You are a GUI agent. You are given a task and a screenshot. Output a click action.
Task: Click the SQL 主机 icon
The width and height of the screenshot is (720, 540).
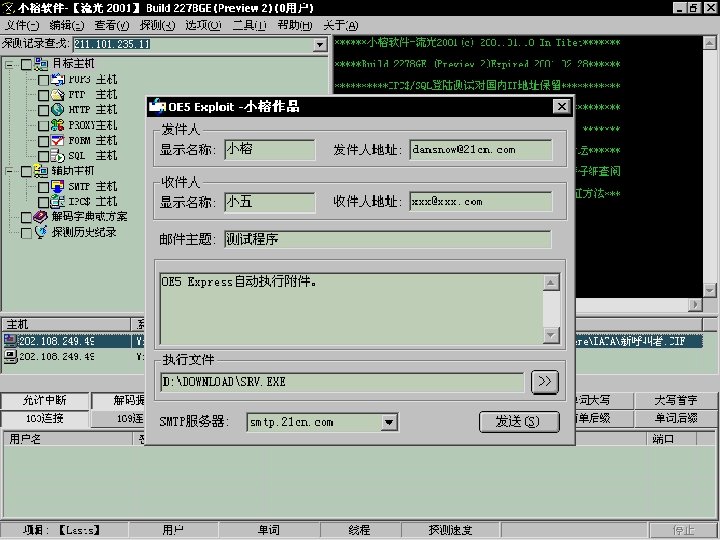coord(57,156)
